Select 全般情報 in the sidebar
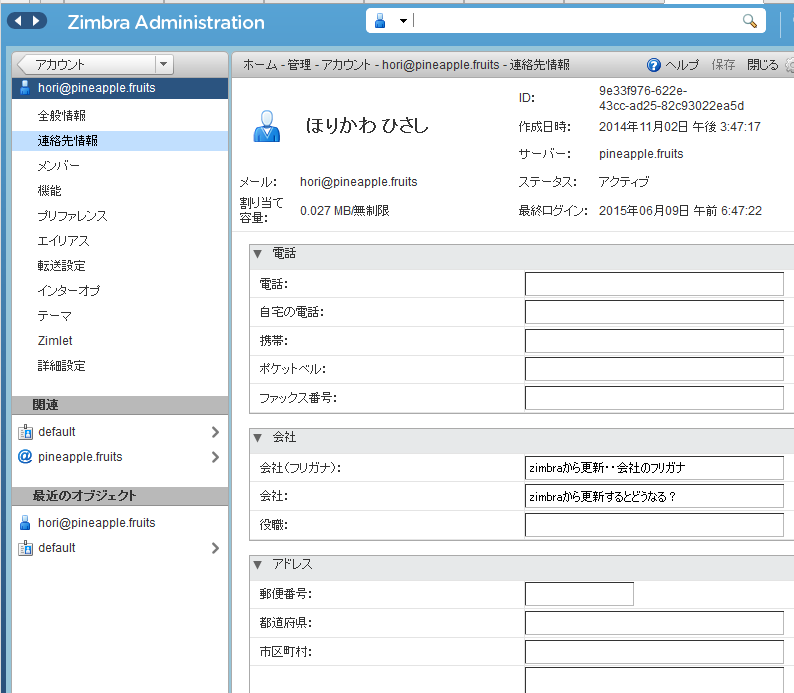 pyautogui.click(x=62, y=116)
